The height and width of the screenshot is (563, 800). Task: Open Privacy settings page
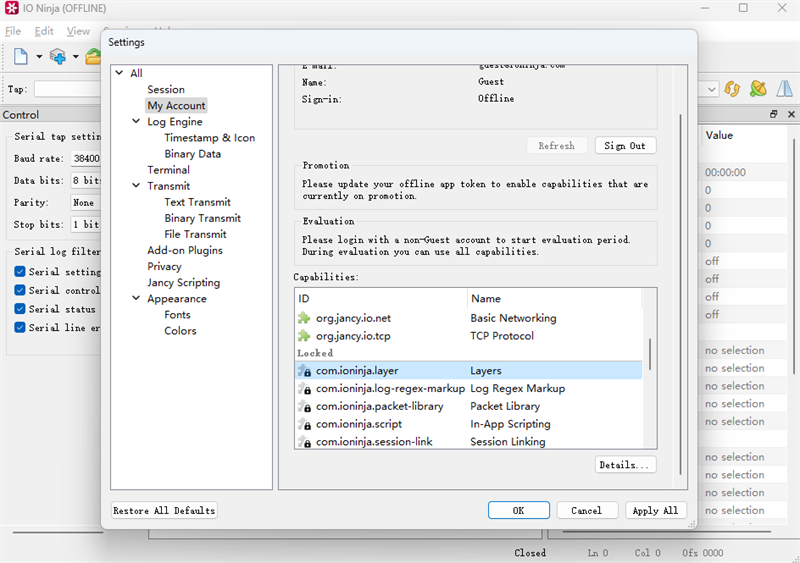(164, 266)
